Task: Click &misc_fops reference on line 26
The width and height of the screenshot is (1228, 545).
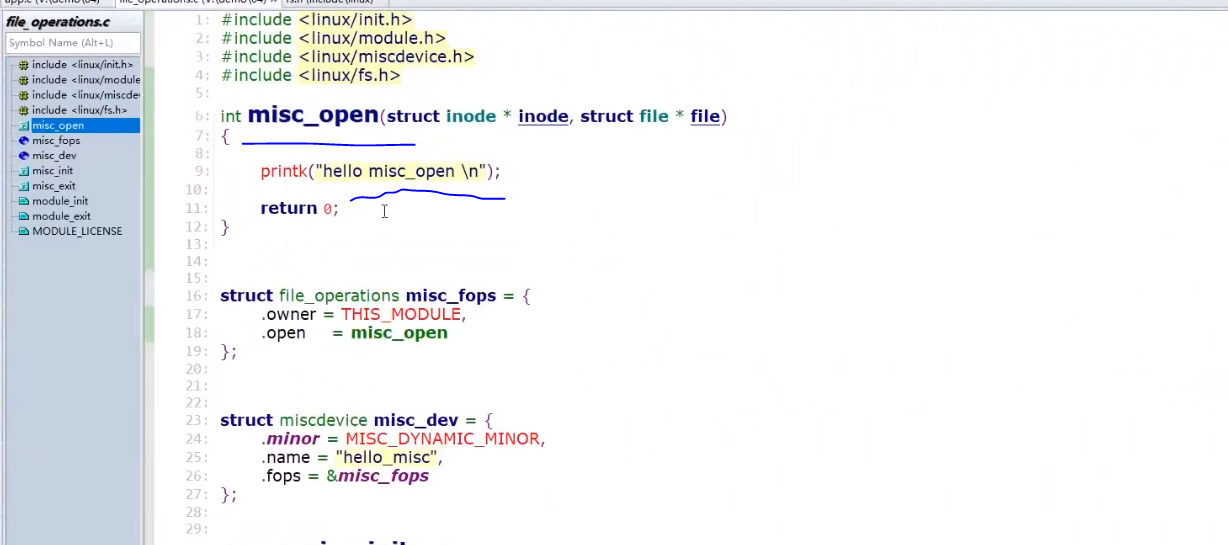Action: 378,476
